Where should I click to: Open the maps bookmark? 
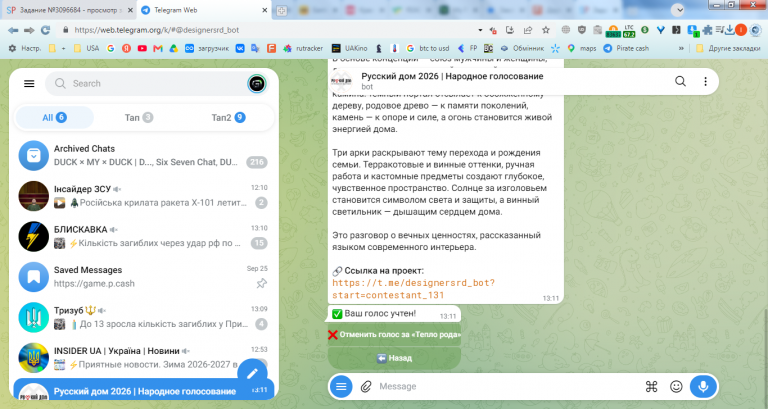581,48
